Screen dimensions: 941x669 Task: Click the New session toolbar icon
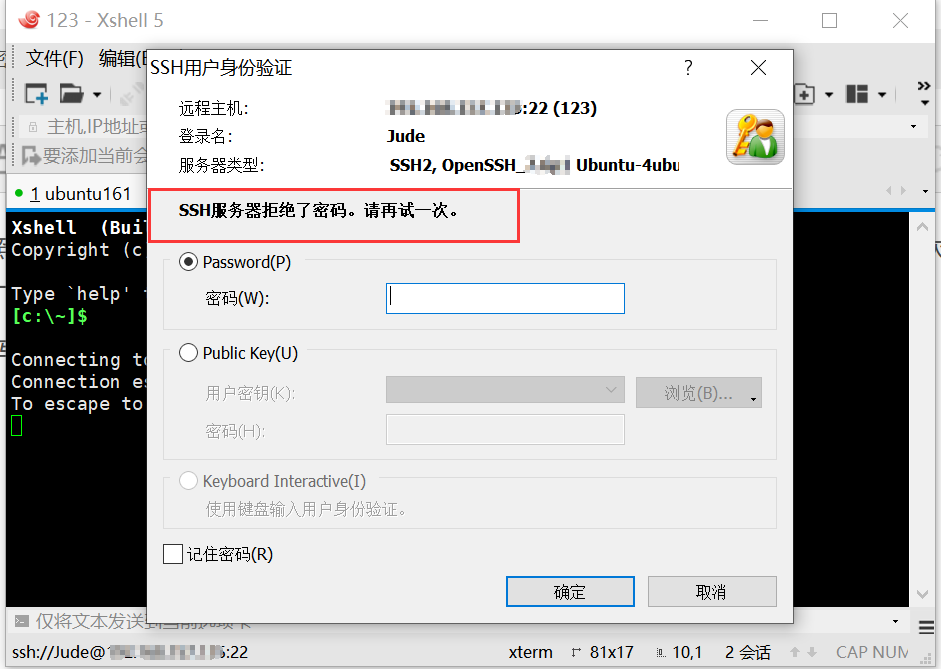[36, 94]
